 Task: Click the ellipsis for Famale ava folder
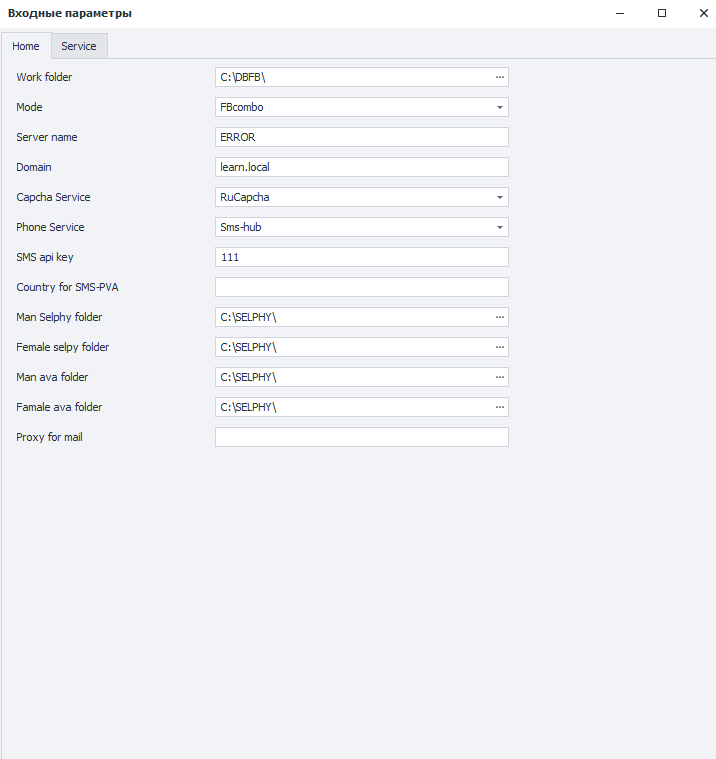[x=499, y=407]
